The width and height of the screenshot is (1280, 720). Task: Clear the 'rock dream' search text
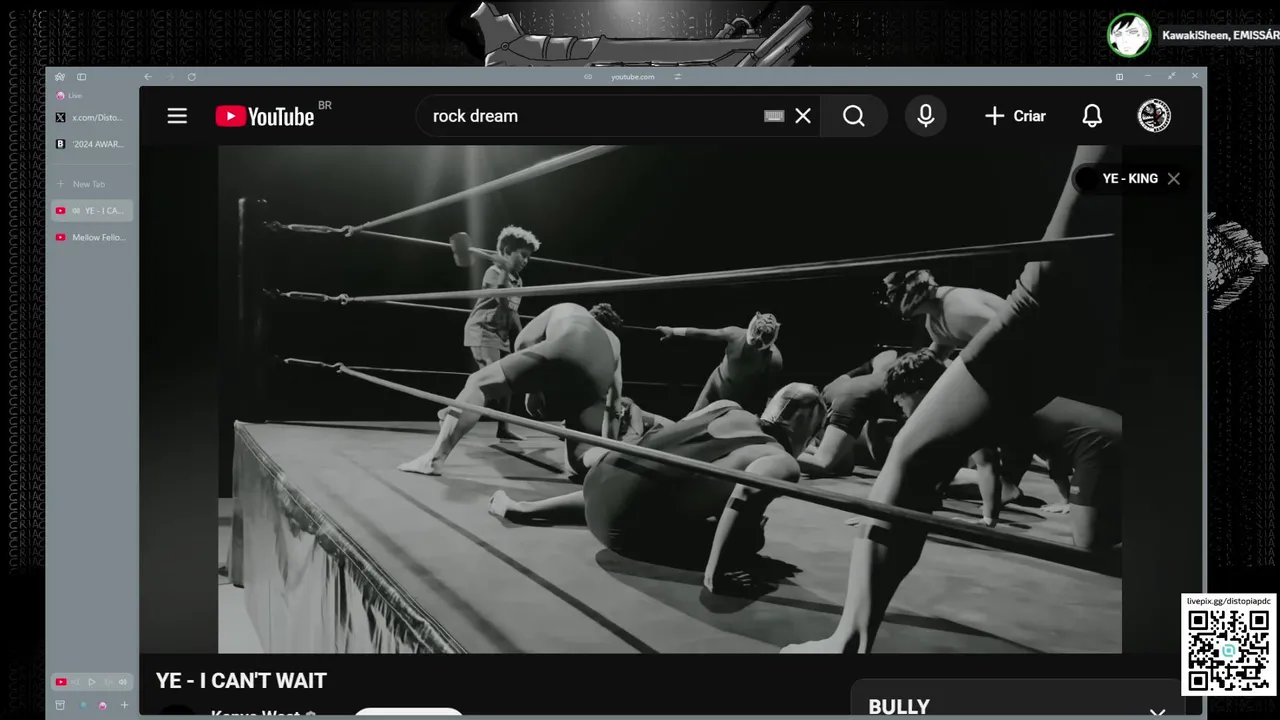click(803, 116)
